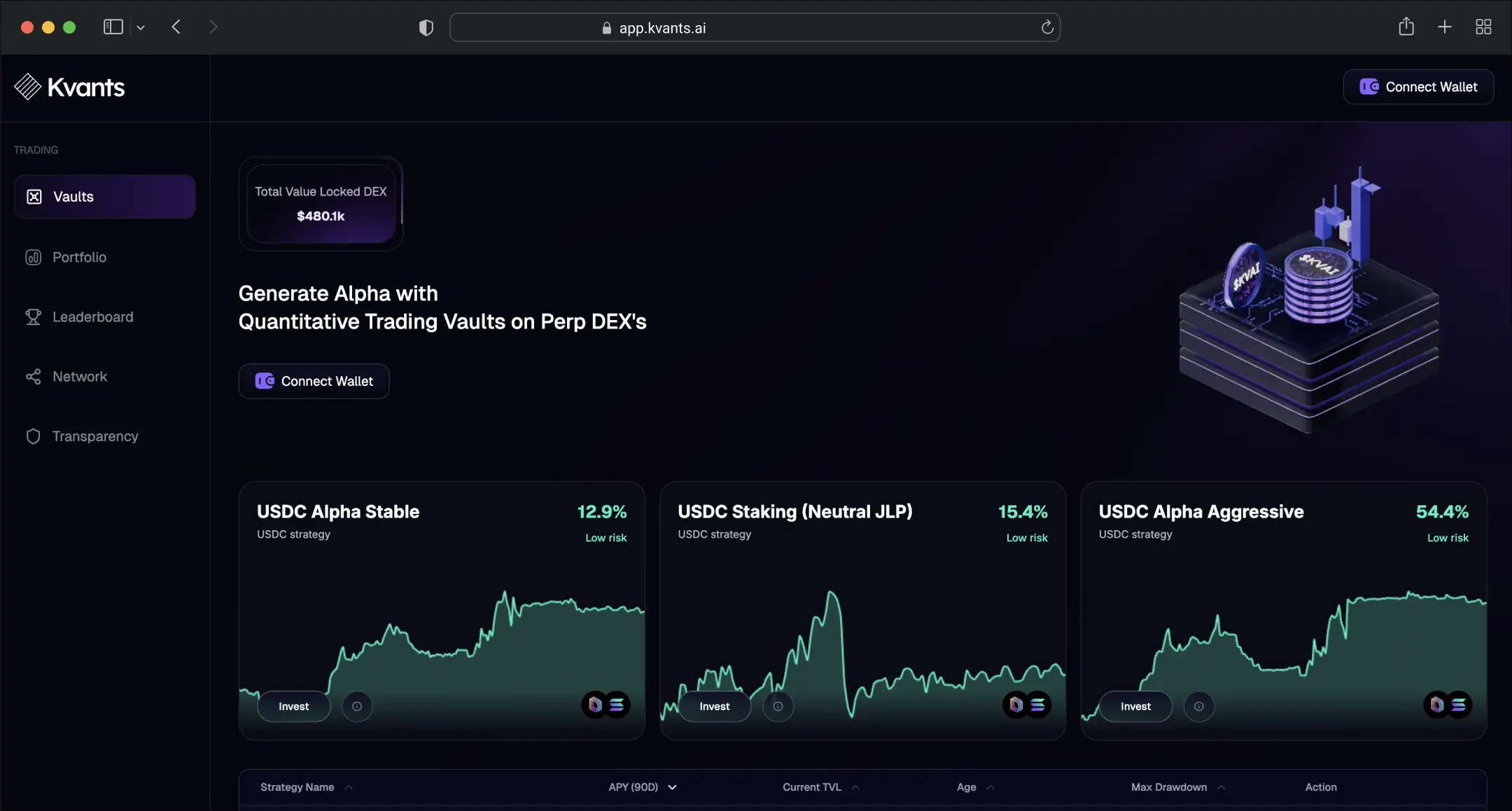Open info icon on USDC Alpha Stable card

pyautogui.click(x=357, y=706)
